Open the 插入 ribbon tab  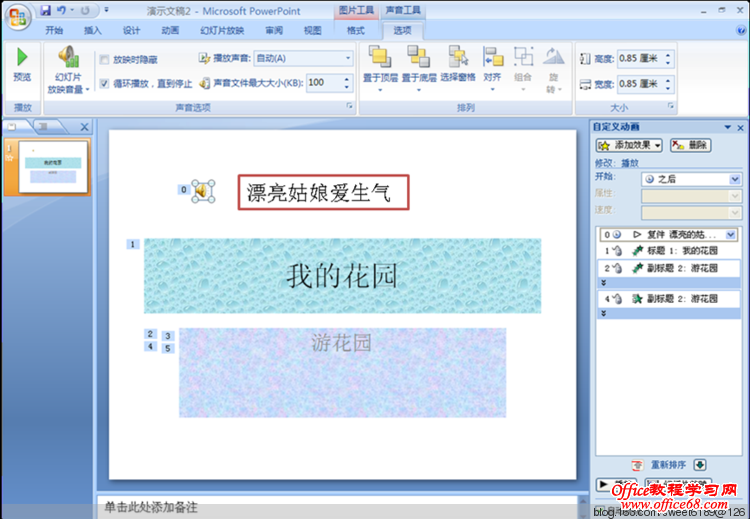[93, 31]
